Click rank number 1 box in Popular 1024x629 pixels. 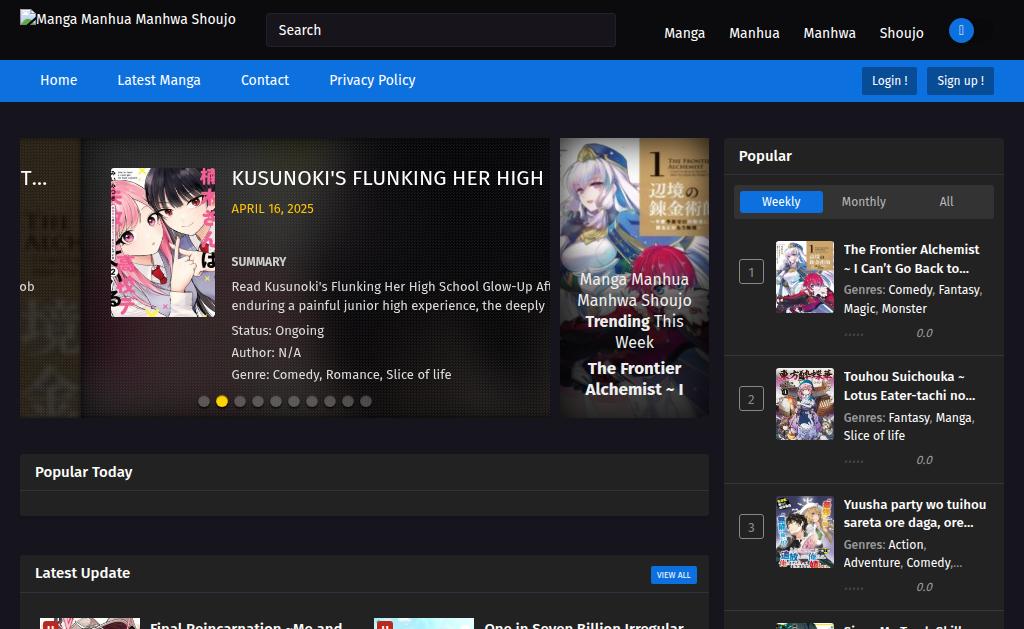click(751, 272)
